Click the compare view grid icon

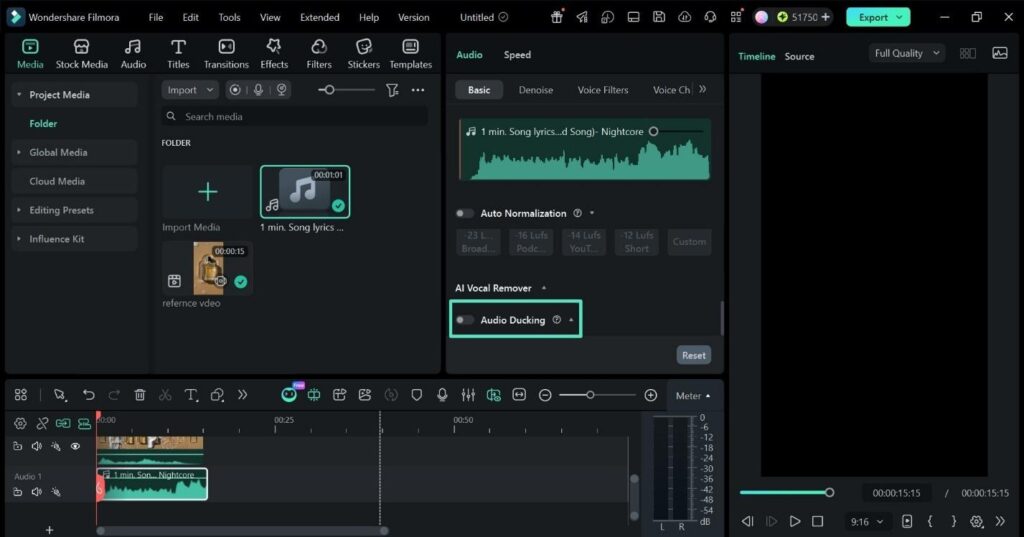tap(968, 54)
